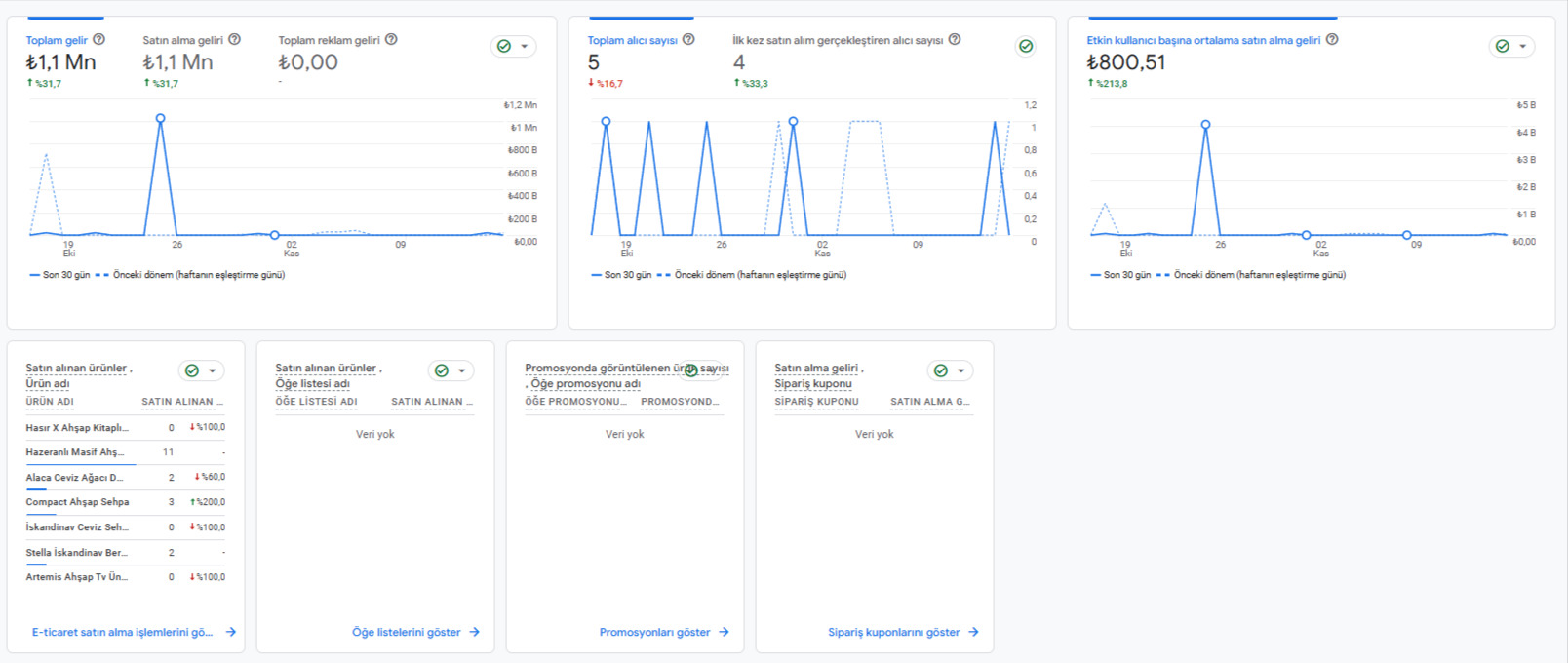Click check icon in Öğe listesi adı card
The height and width of the screenshot is (663, 1568).
pyautogui.click(x=442, y=370)
